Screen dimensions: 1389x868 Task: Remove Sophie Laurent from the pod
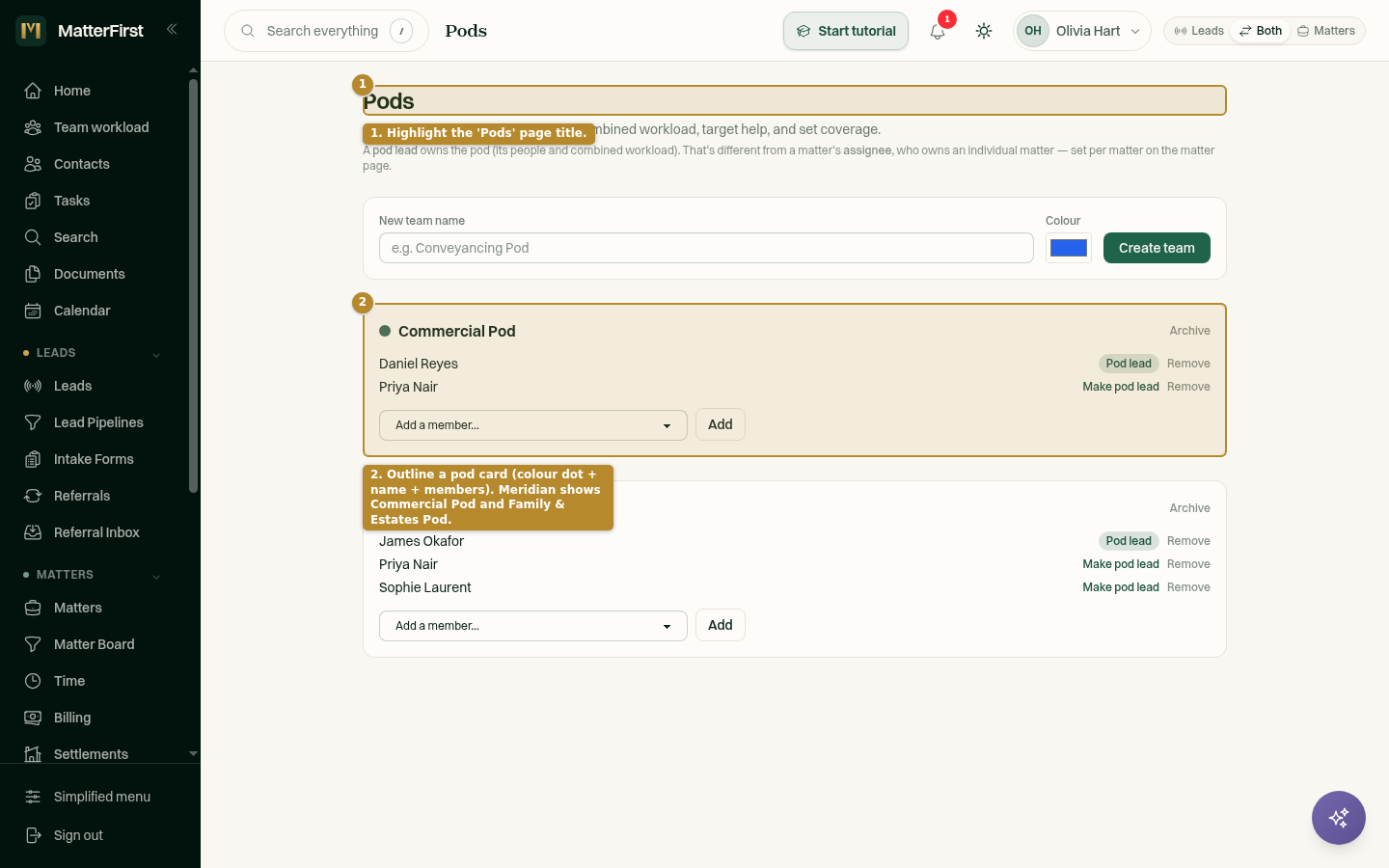click(1188, 587)
